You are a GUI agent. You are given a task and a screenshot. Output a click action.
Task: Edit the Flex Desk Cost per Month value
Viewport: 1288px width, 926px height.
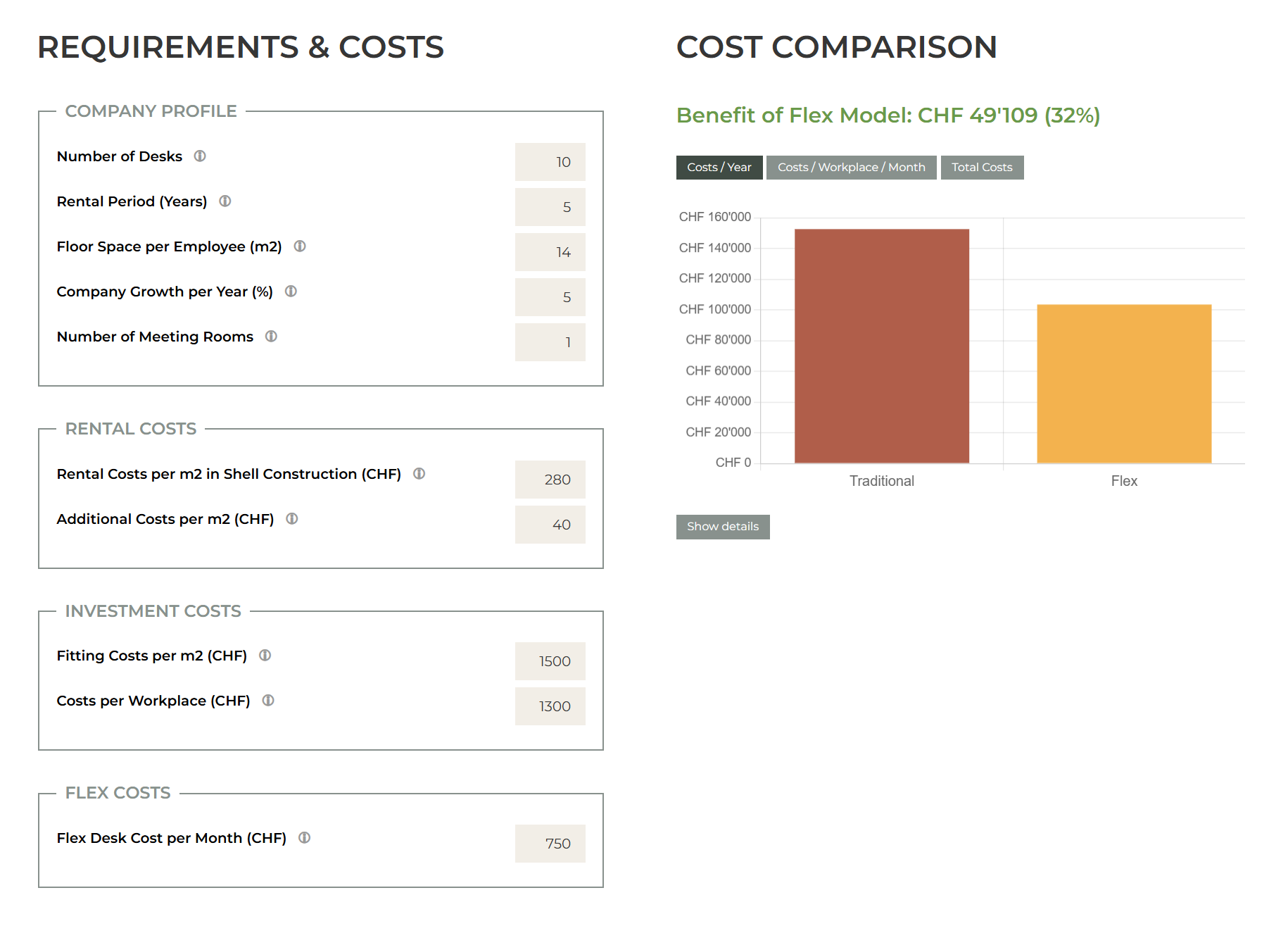550,843
